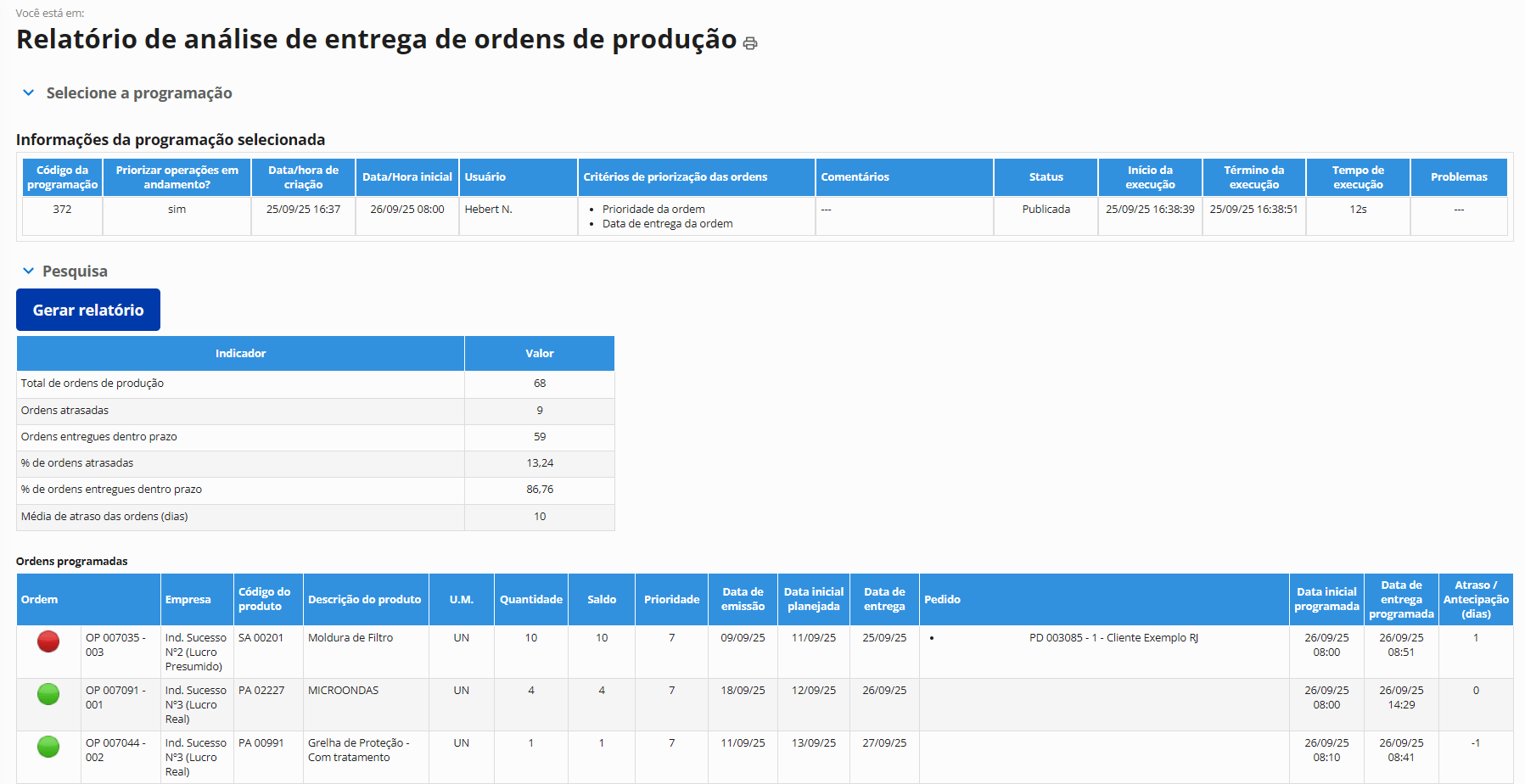Click the 'Indicador' table header
Image resolution: width=1525 pixels, height=784 pixels.
240,354
